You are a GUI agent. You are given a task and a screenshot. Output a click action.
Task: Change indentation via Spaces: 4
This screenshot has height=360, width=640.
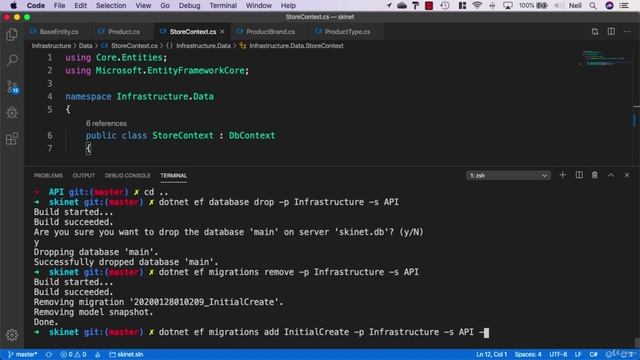[x=528, y=354]
